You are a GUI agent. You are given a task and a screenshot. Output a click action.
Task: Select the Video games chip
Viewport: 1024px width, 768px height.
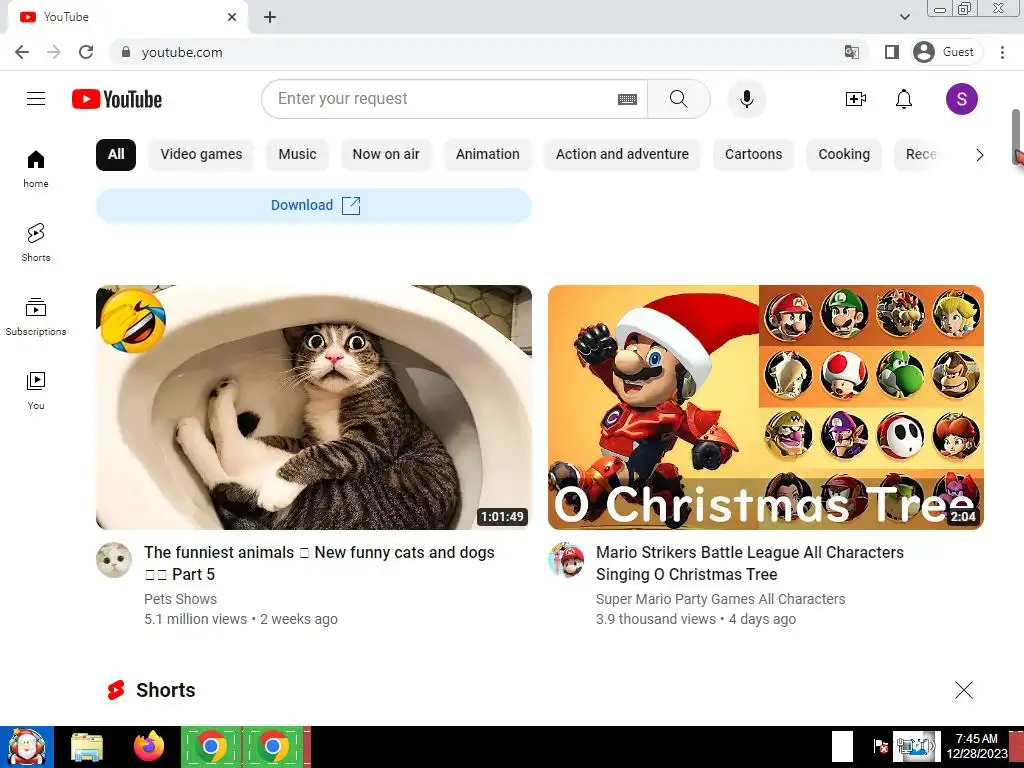pyautogui.click(x=201, y=155)
